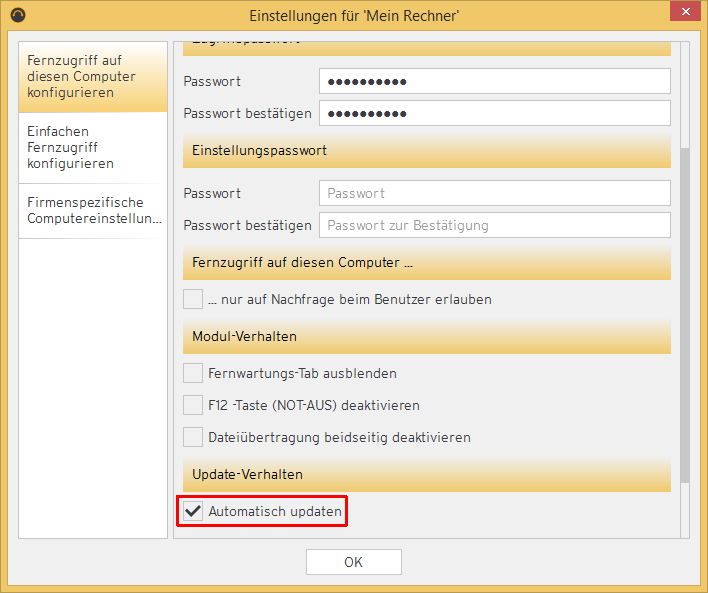Tick 'F12-Taste (NOT-AUS) deaktivieren' checkbox

click(193, 405)
